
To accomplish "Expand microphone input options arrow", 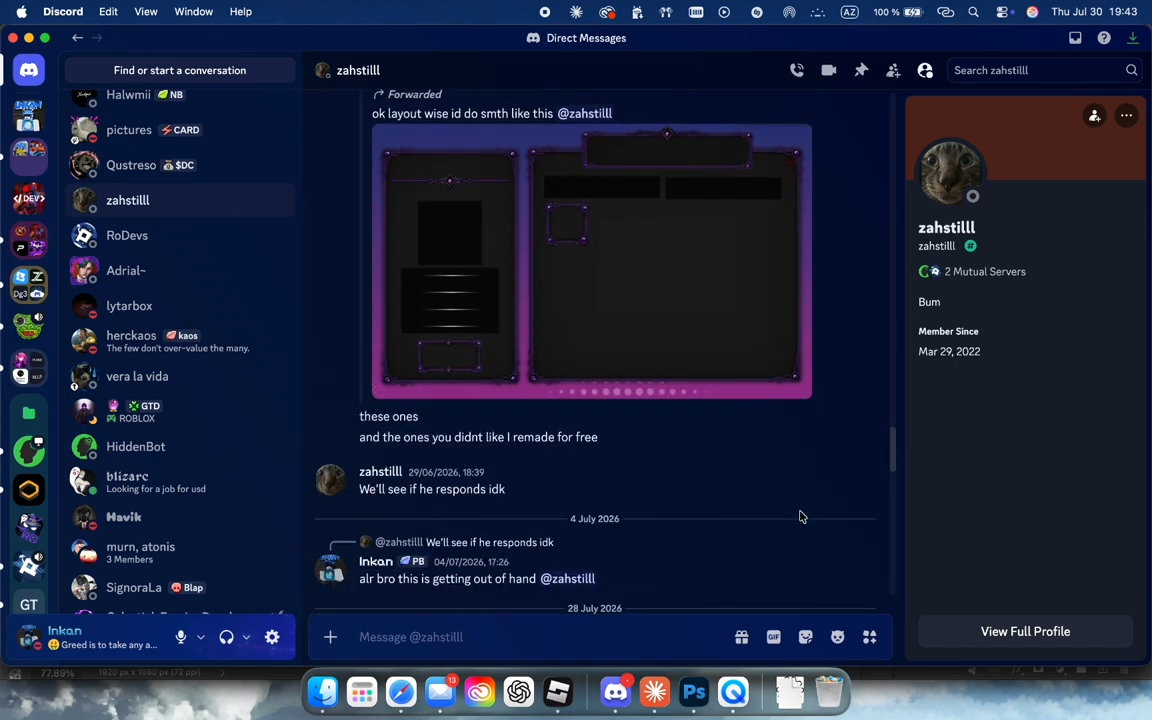I will [x=201, y=637].
